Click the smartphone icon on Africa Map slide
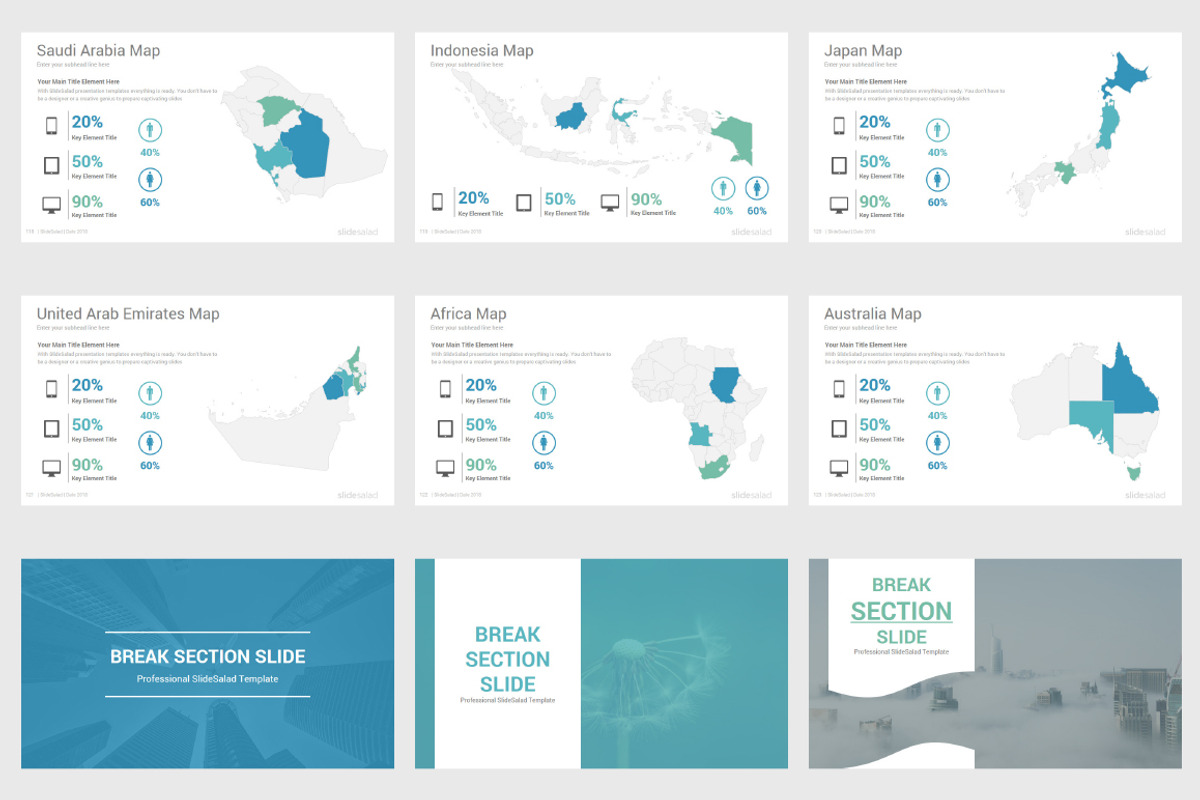1200x800 pixels. point(445,389)
